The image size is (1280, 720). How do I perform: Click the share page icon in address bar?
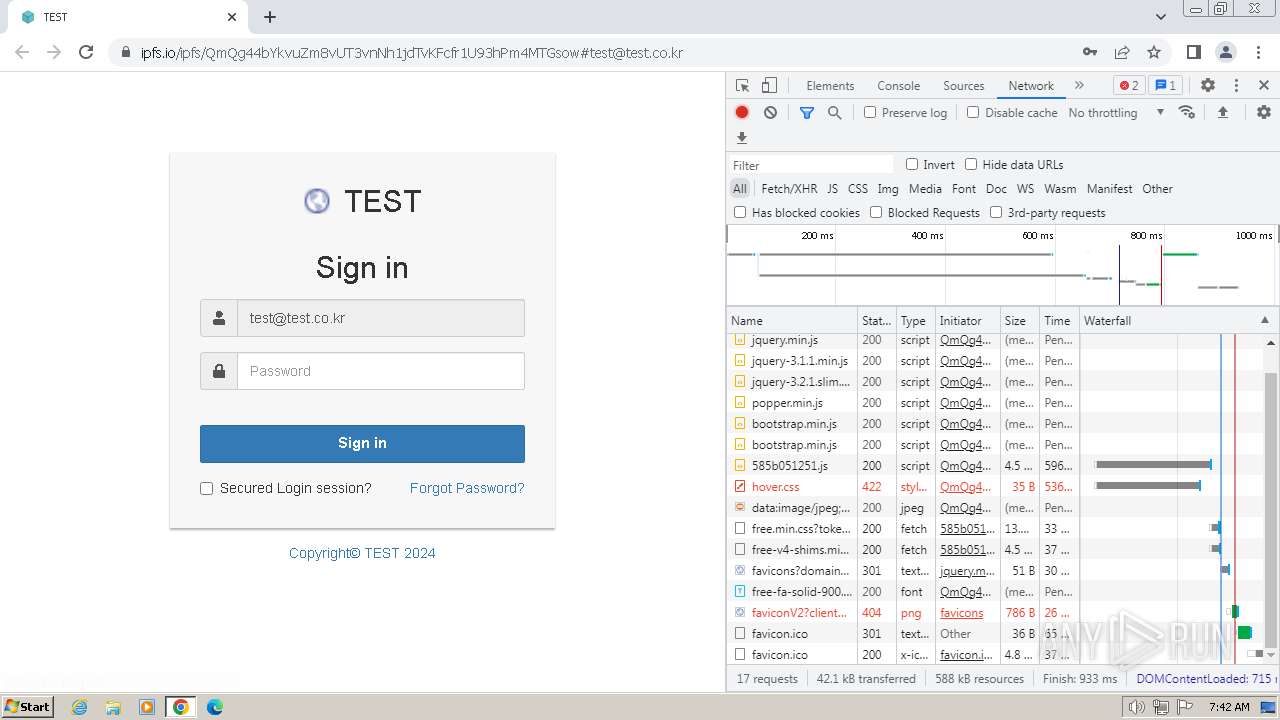click(x=1122, y=52)
